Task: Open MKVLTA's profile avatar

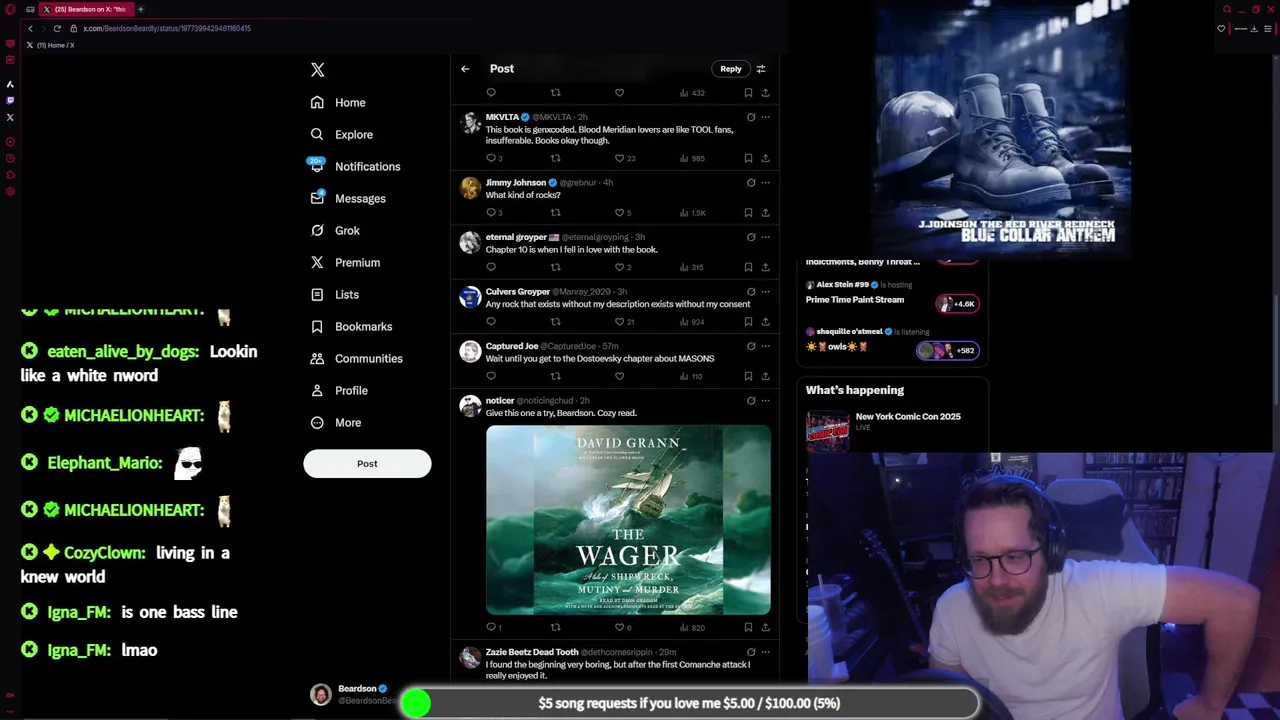Action: click(x=470, y=123)
